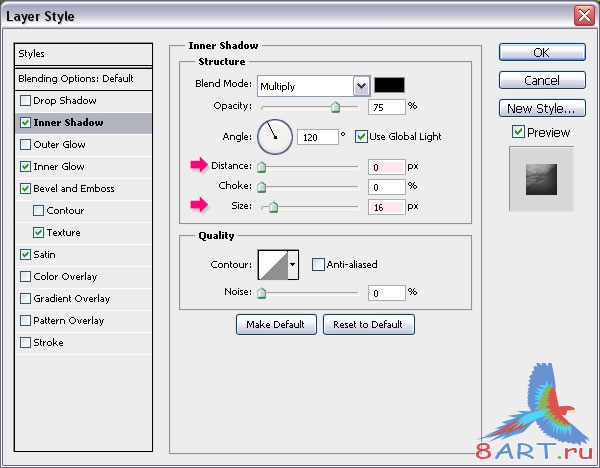600x468 pixels.
Task: Open the Blend Mode dropdown arrow
Action: pyautogui.click(x=361, y=86)
